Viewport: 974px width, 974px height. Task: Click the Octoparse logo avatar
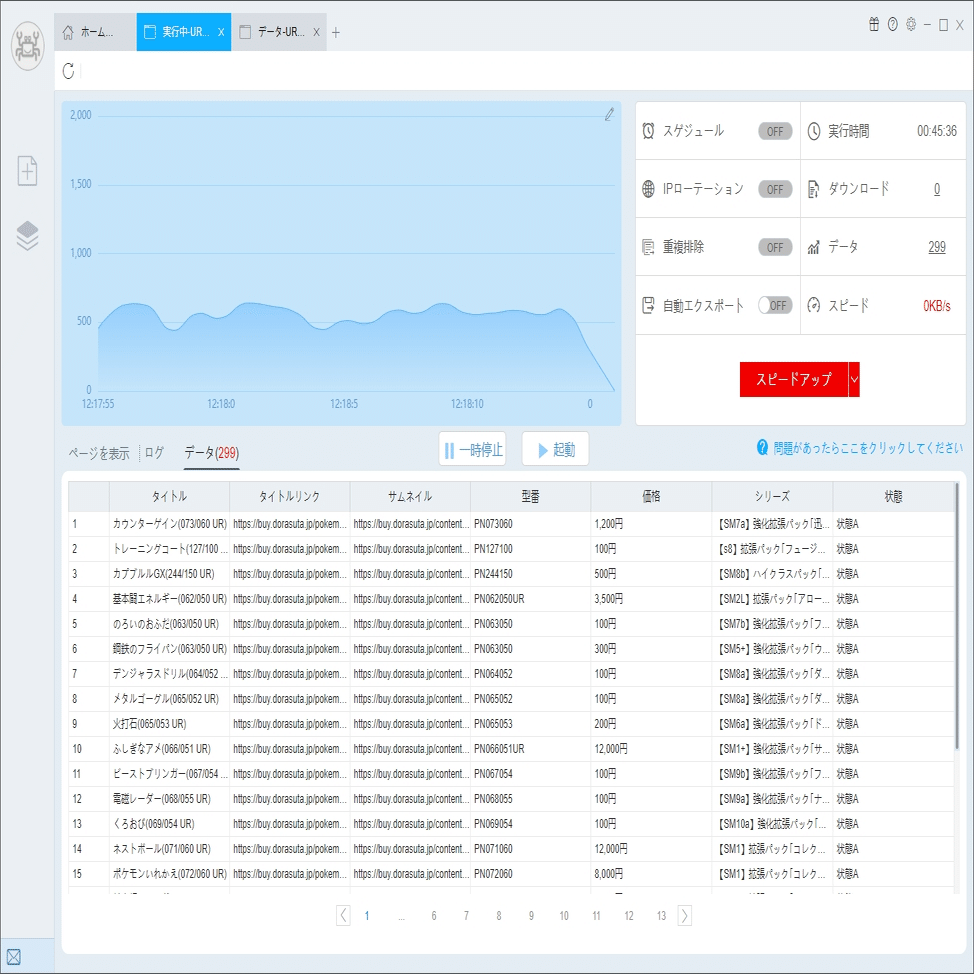[27, 46]
